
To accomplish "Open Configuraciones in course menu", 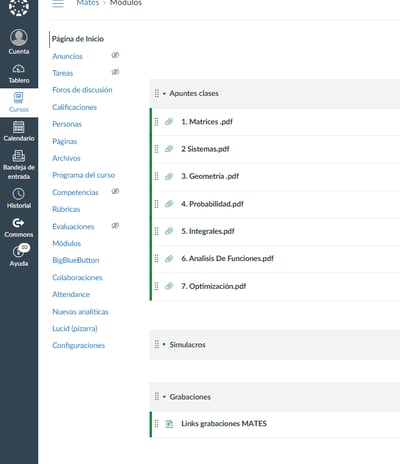I will point(78,345).
